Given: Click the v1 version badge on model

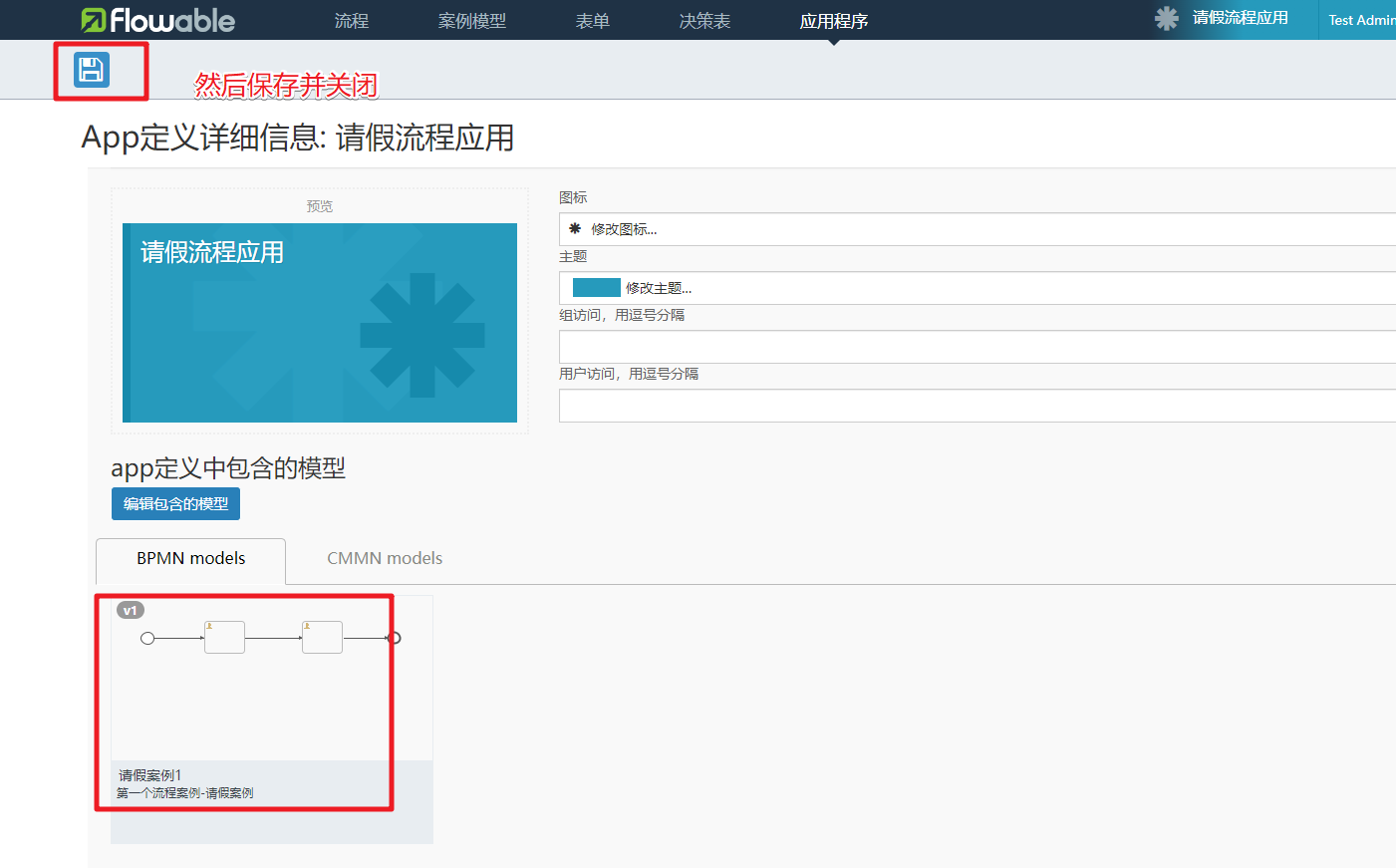Looking at the screenshot, I should (131, 610).
